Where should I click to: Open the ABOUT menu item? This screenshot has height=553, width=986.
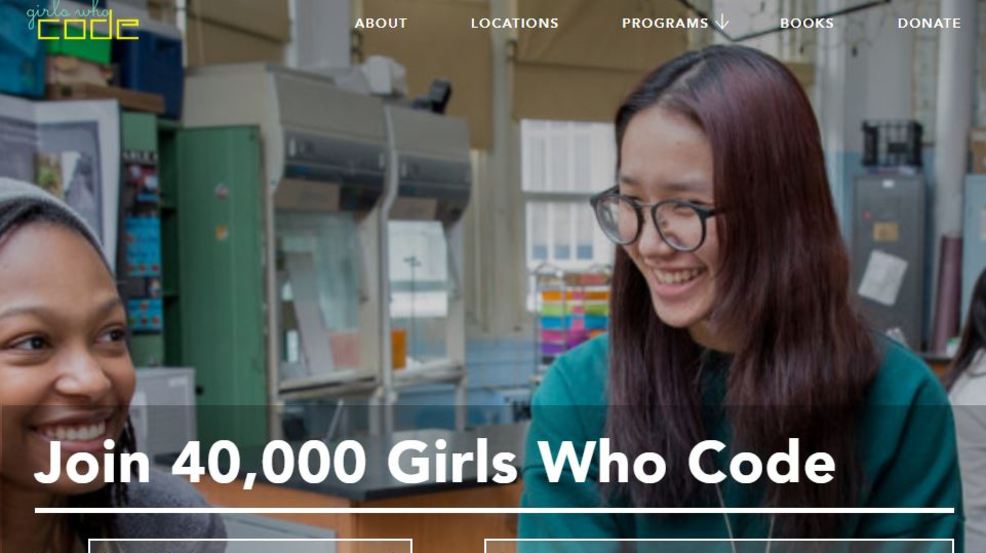[x=380, y=23]
